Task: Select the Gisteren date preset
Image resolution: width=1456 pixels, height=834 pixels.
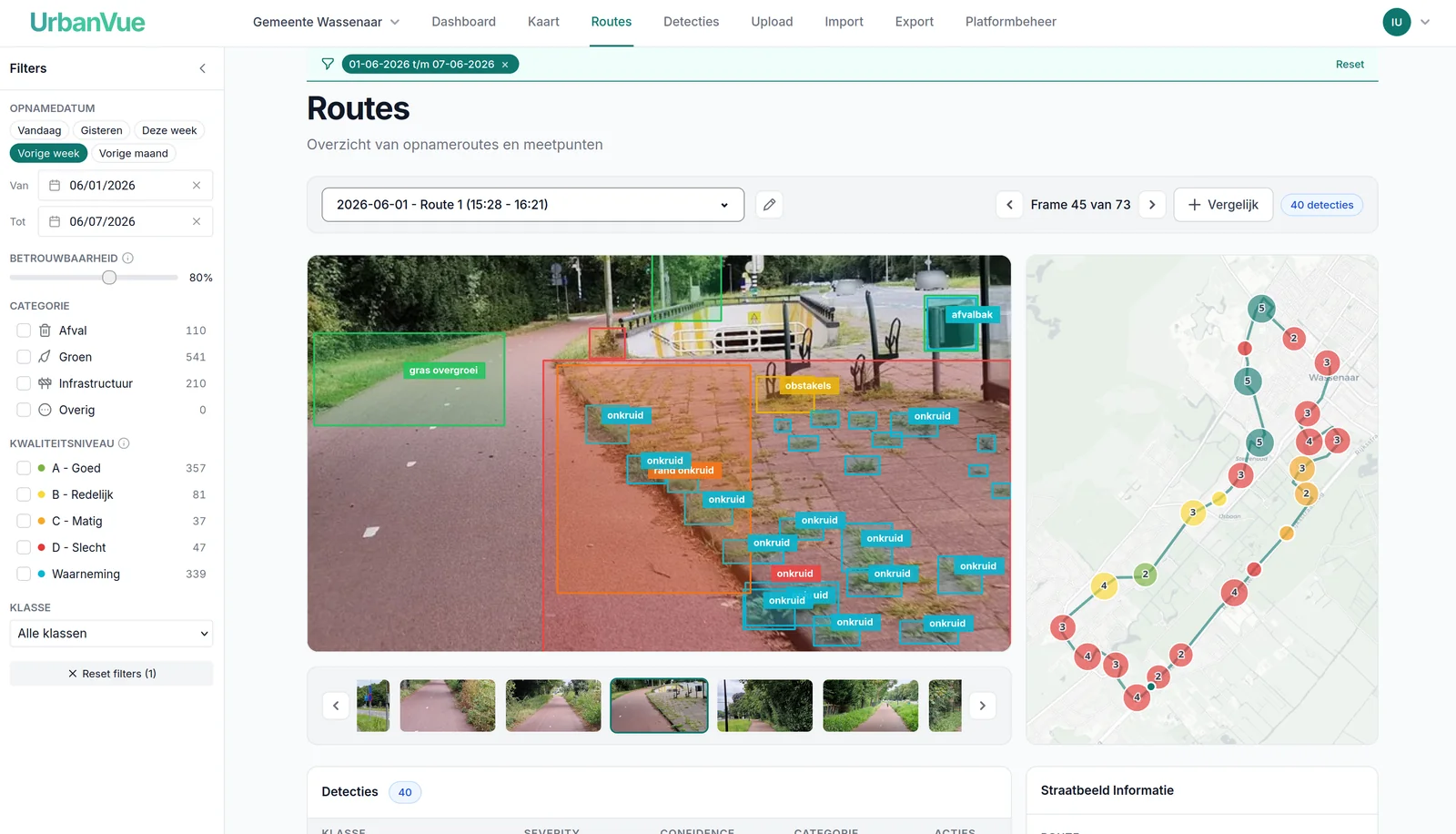Action: [x=101, y=130]
